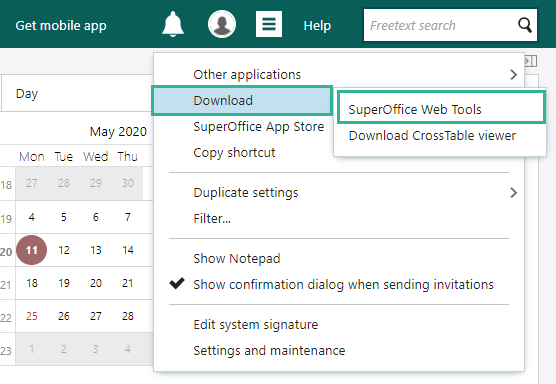The height and width of the screenshot is (384, 556).
Task: Select May 21 in the calendar
Action: (128, 283)
